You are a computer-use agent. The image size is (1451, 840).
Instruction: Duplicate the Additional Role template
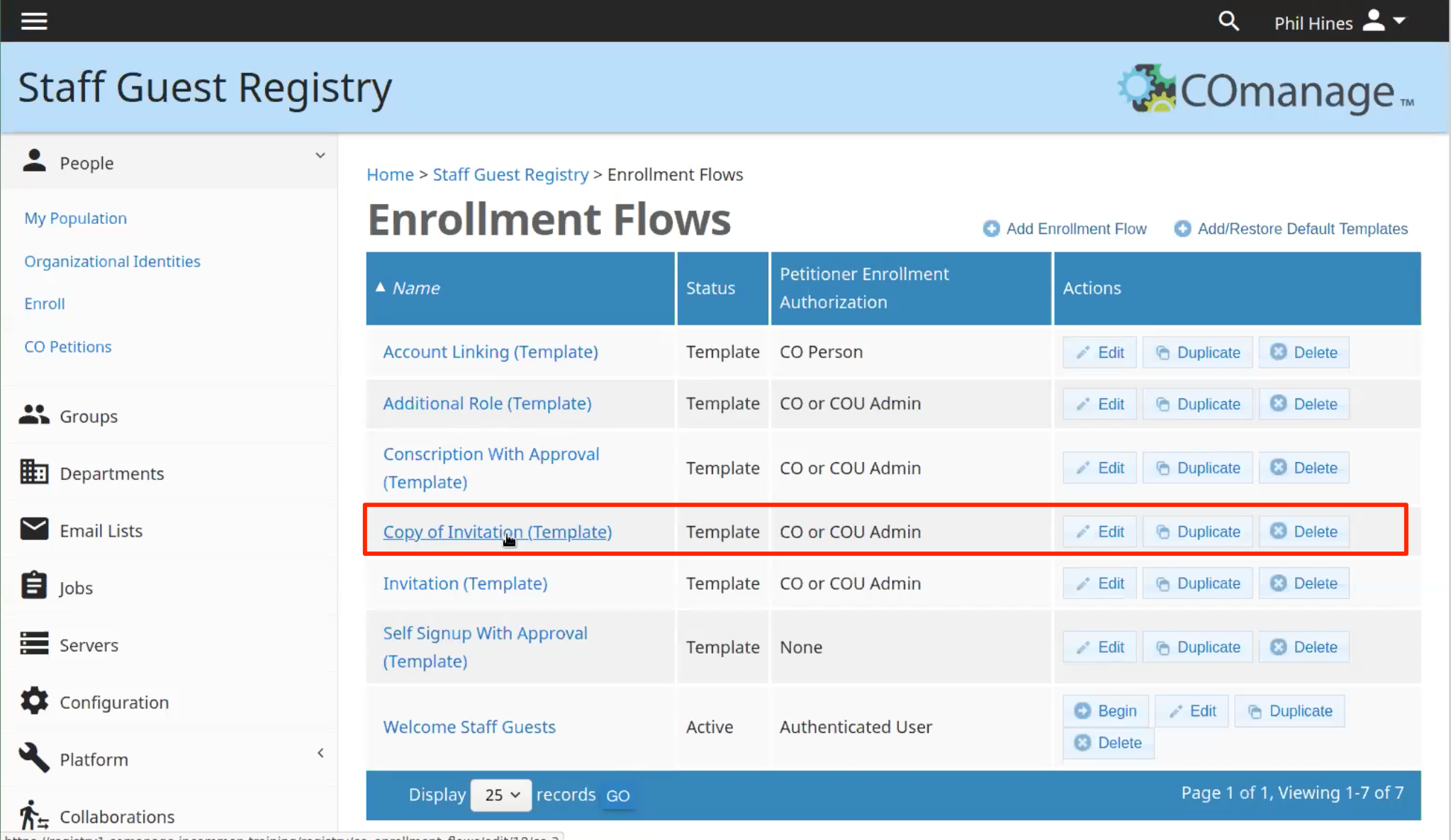tap(1197, 404)
